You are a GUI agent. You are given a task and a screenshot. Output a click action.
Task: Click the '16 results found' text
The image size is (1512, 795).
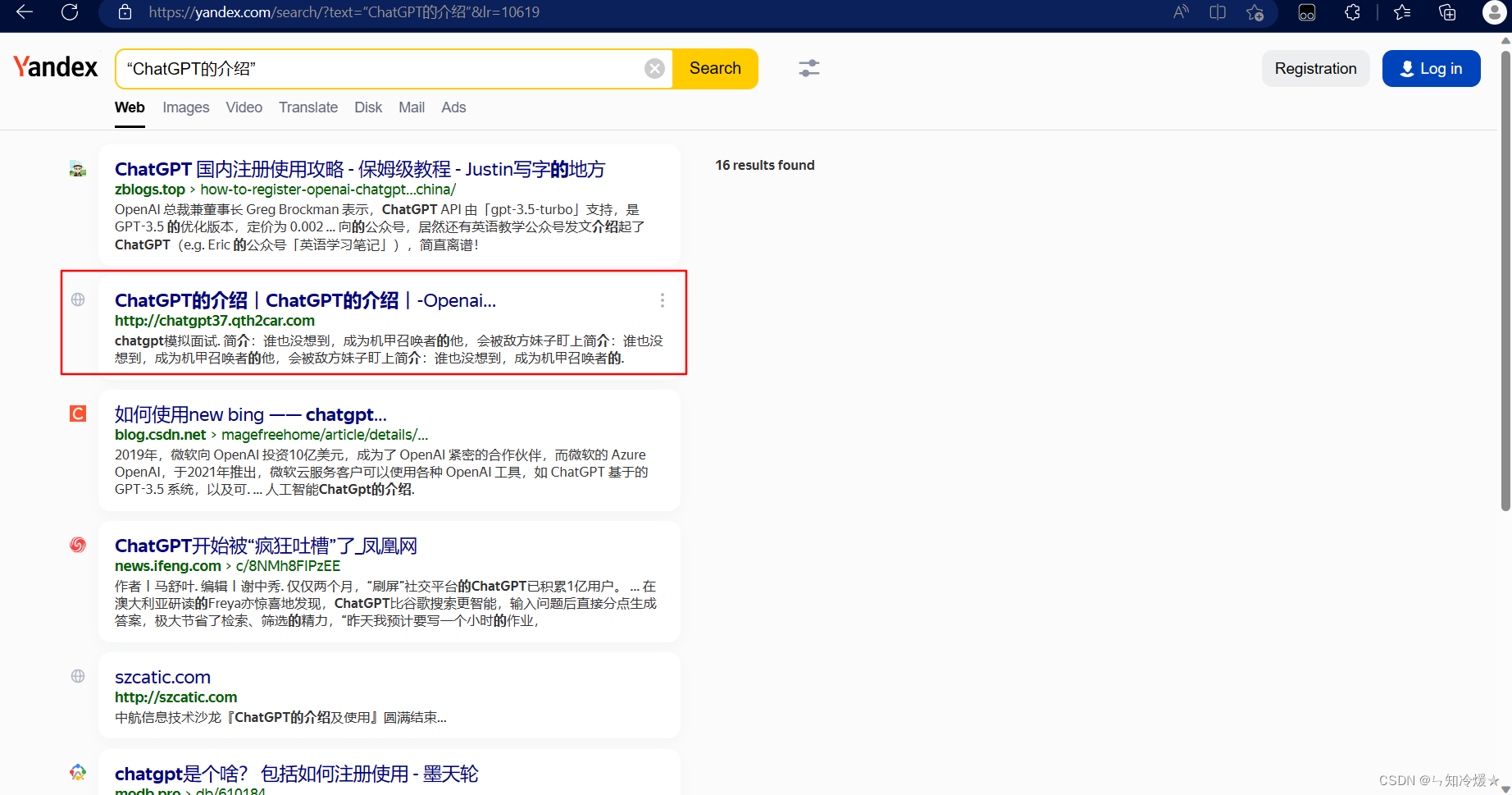[x=765, y=165]
